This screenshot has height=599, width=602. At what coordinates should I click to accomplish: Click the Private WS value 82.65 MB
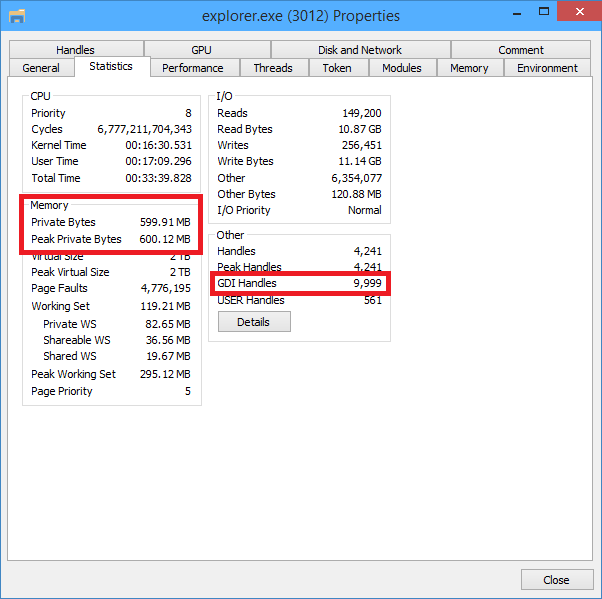coord(168,324)
